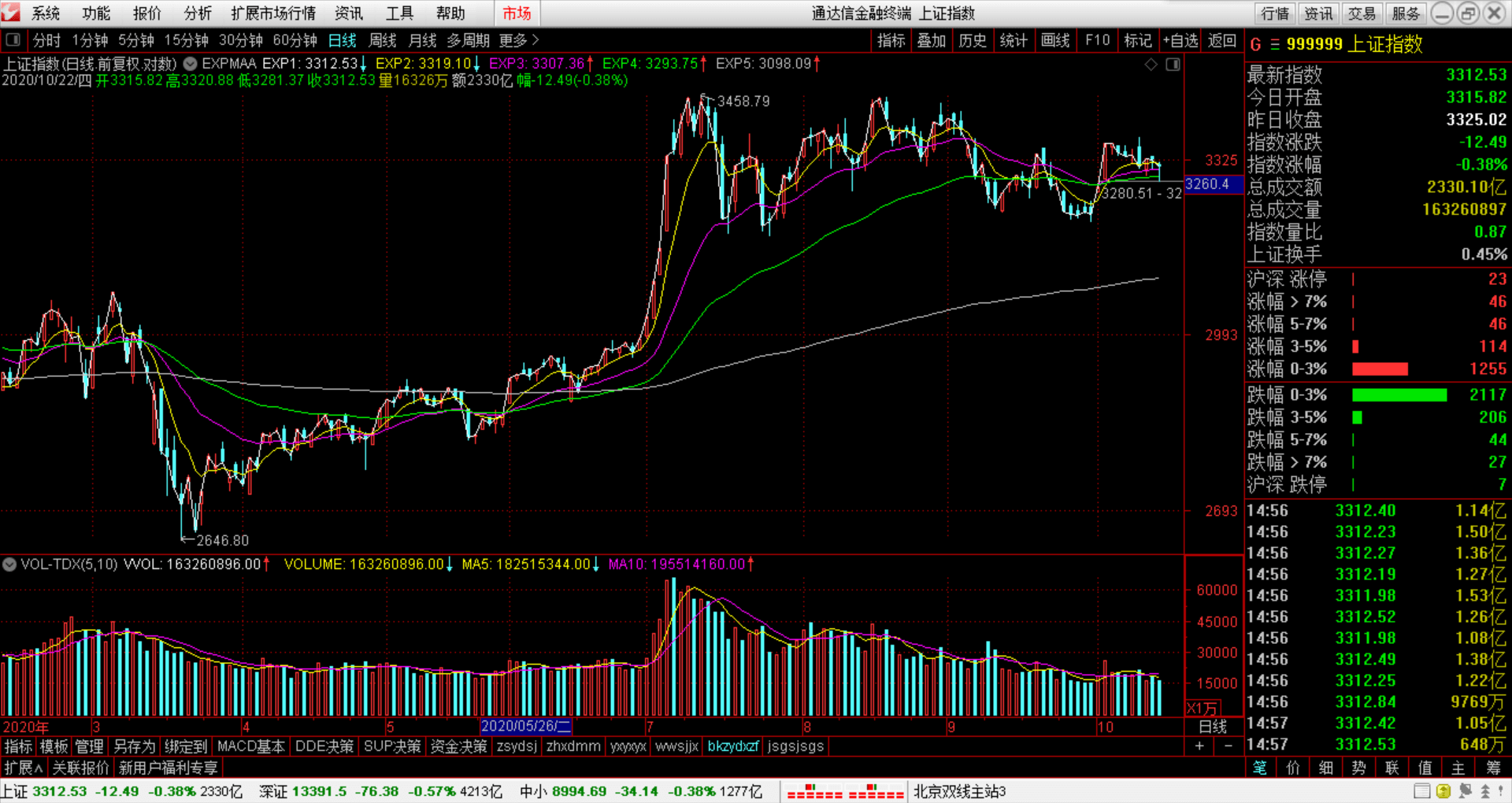
Task: Click the red G icon beside 999999
Action: point(1255,45)
